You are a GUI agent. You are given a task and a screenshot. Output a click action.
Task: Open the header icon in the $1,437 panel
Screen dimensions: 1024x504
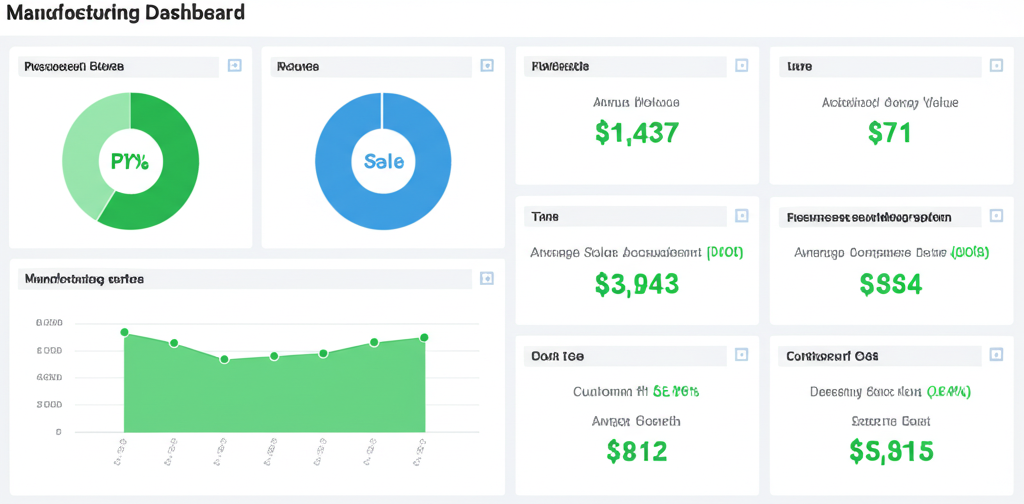click(x=741, y=66)
